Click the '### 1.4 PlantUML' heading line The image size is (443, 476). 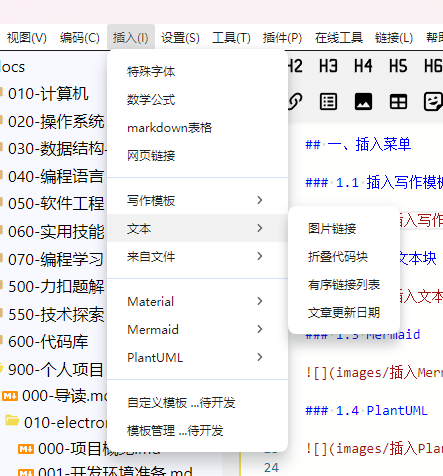tap(366, 411)
